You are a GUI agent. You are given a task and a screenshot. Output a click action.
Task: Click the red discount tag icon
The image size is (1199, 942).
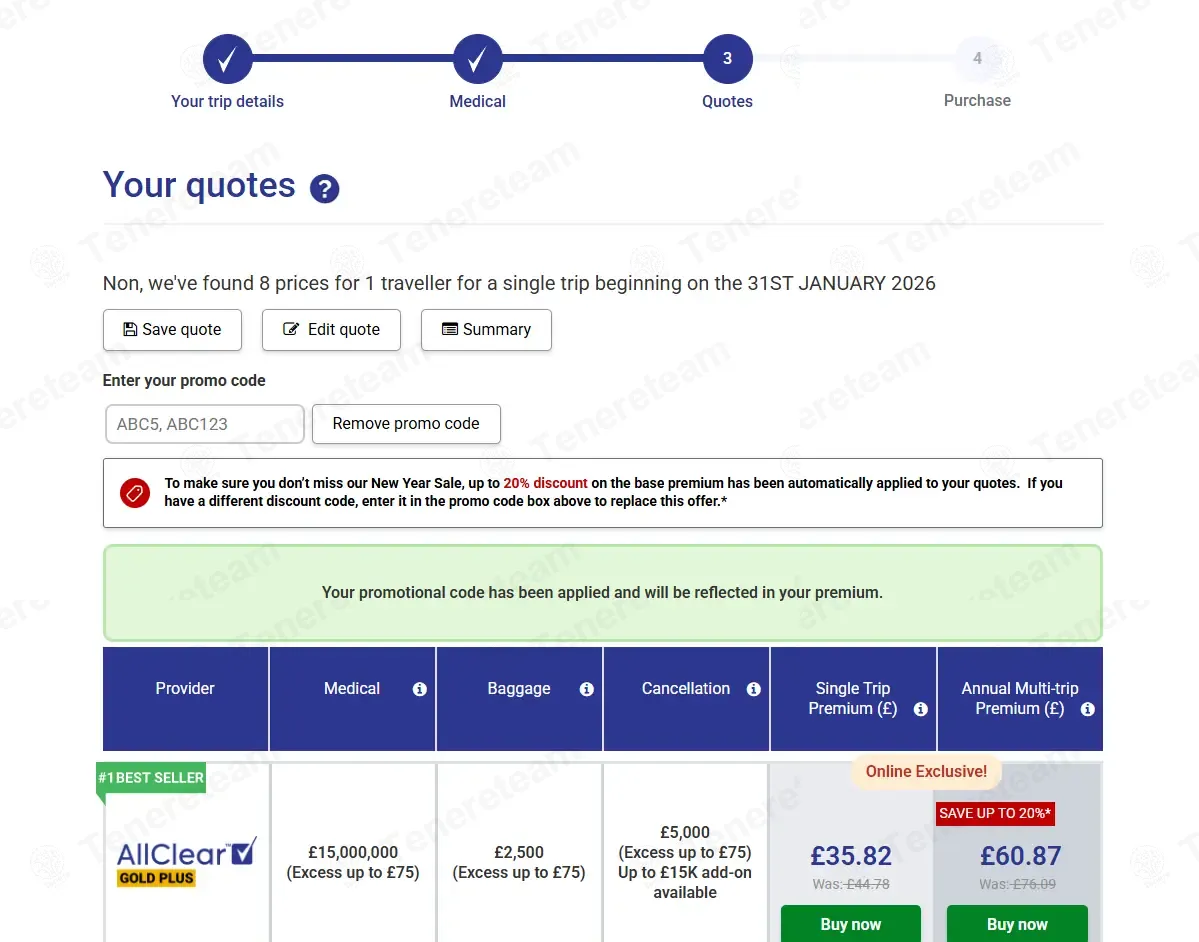click(135, 492)
